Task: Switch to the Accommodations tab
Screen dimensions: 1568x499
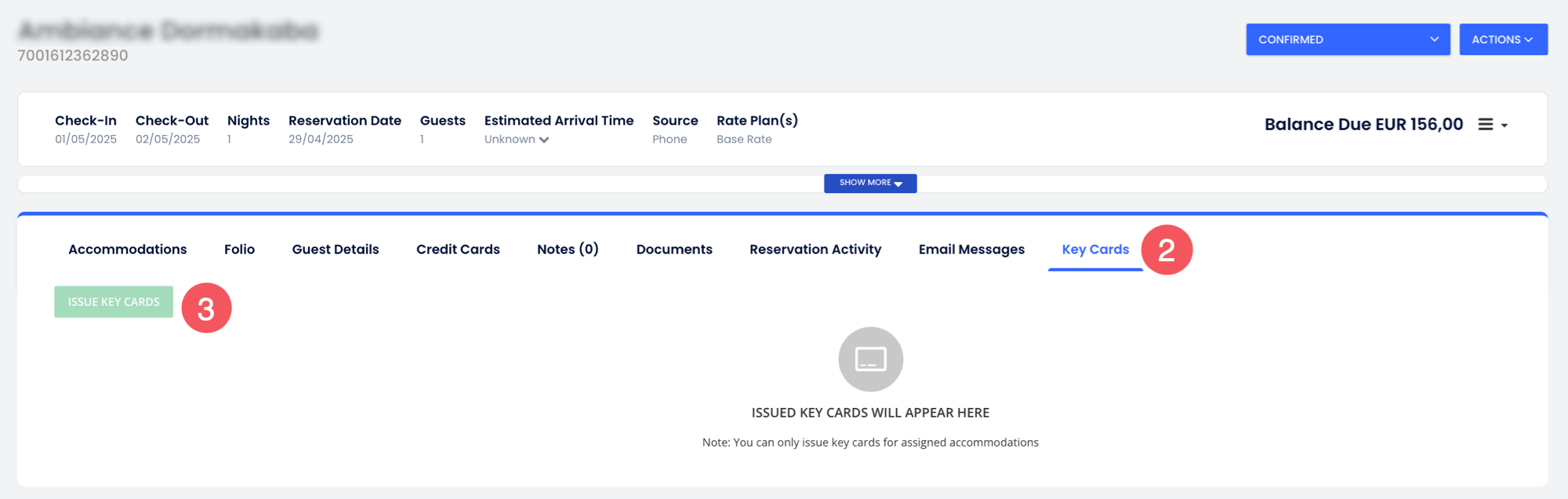Action: pyautogui.click(x=128, y=249)
